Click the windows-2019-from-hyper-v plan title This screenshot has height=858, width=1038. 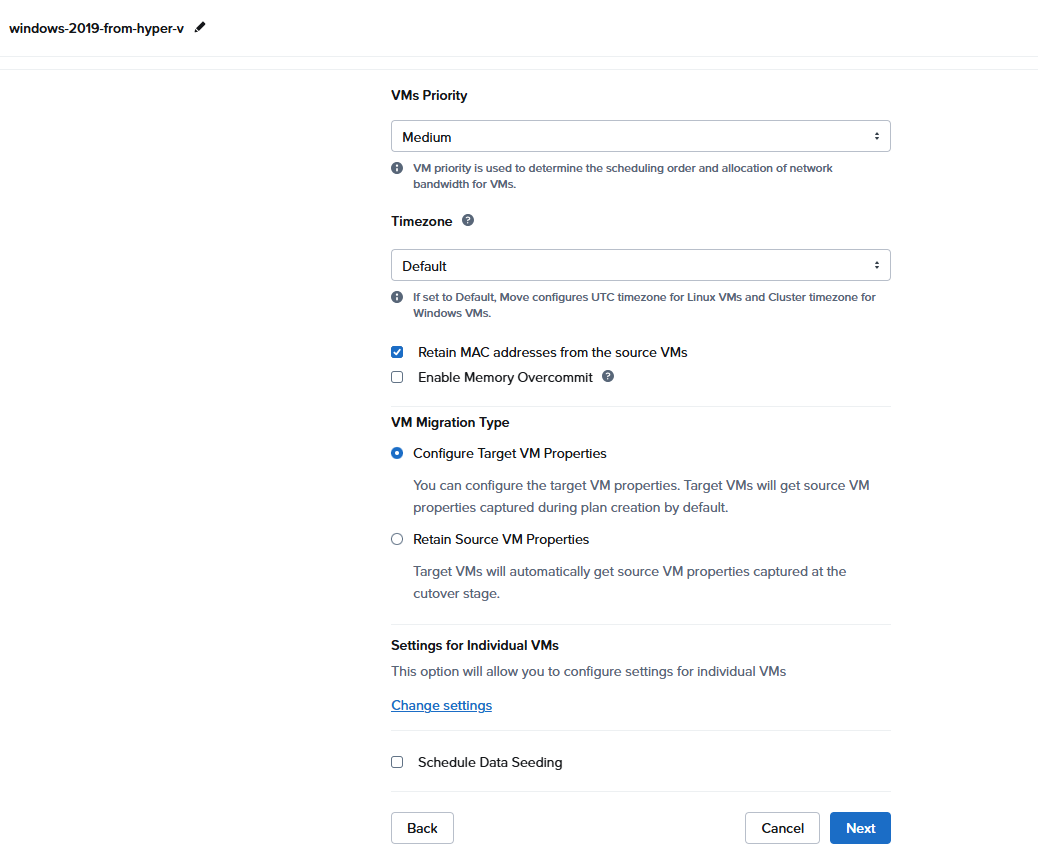[x=96, y=28]
